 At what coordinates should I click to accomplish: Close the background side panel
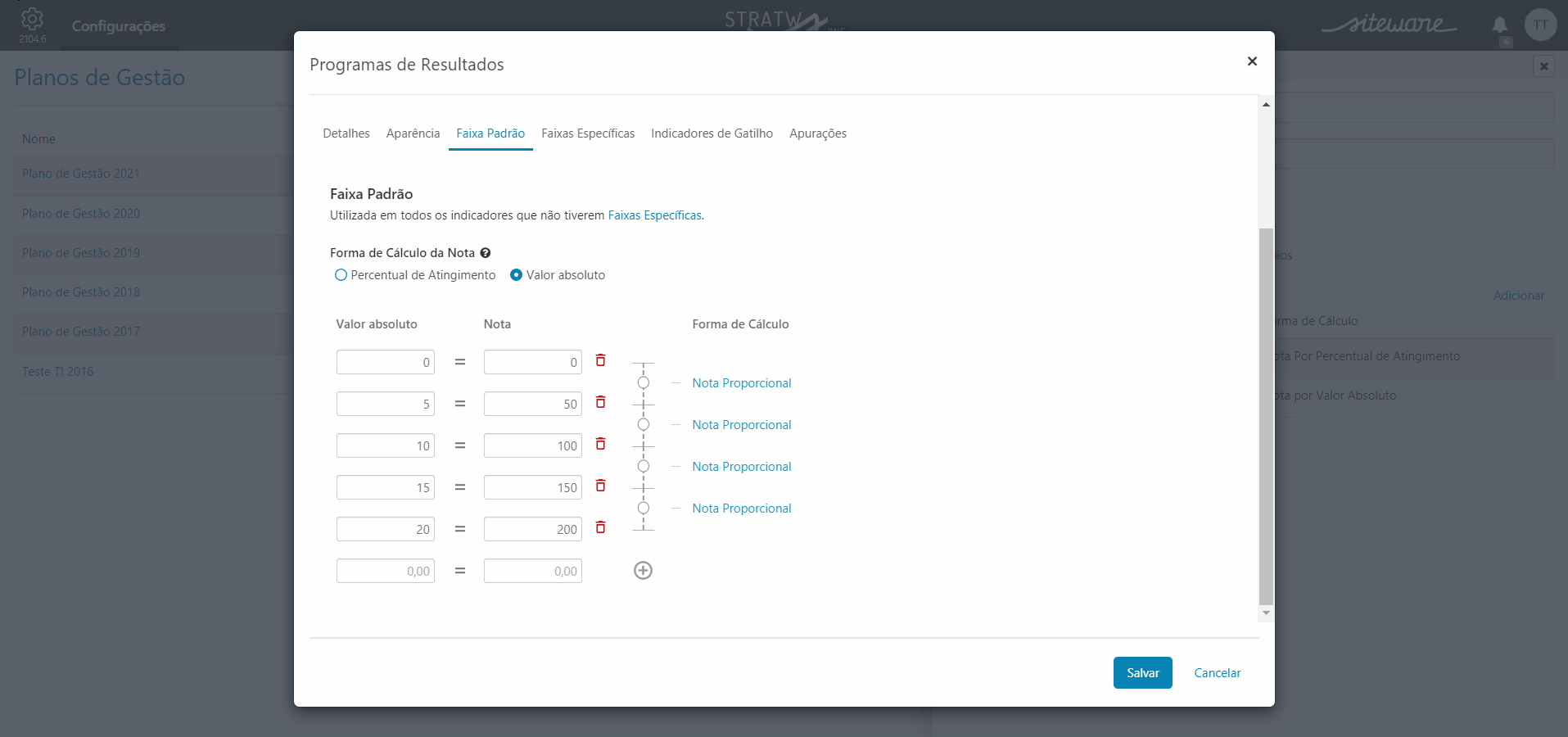point(1543,66)
